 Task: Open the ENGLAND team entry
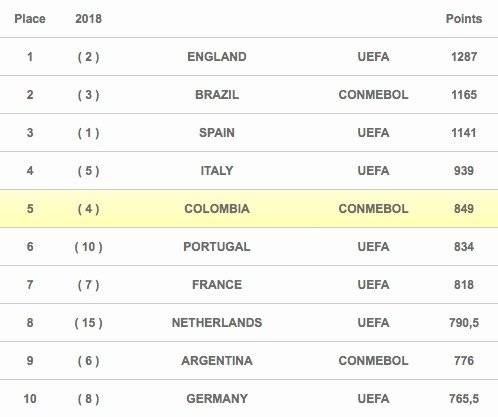click(217, 57)
